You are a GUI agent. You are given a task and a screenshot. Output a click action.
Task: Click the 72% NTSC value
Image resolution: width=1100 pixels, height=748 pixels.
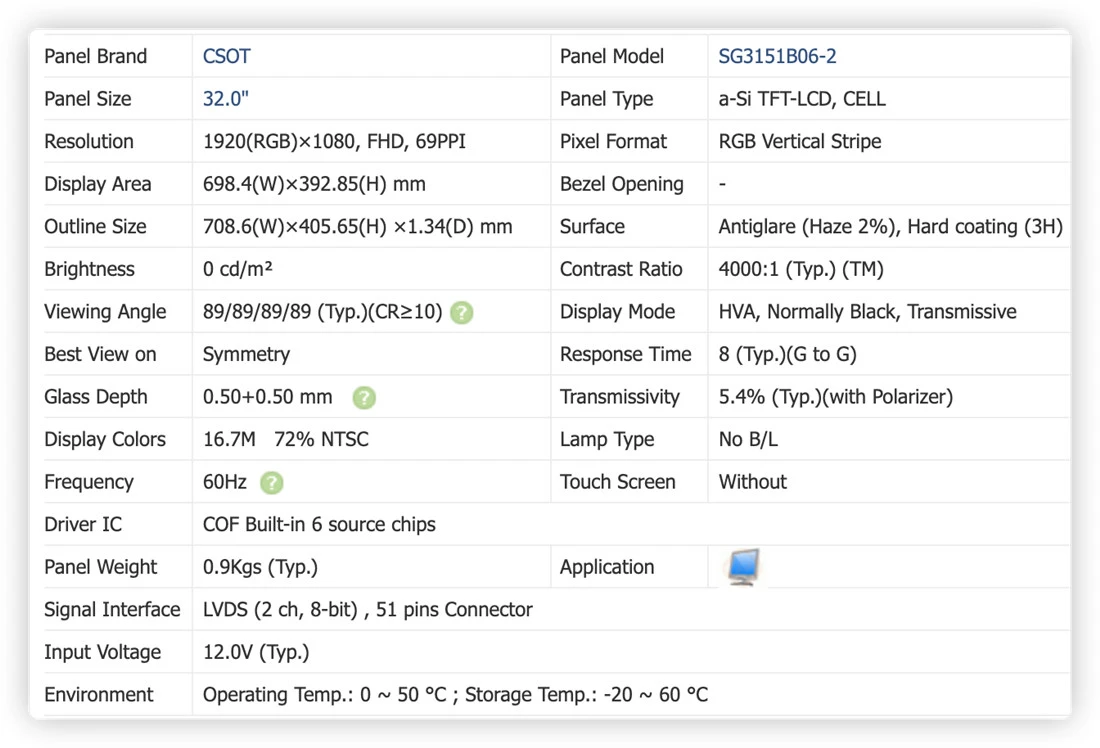click(321, 439)
